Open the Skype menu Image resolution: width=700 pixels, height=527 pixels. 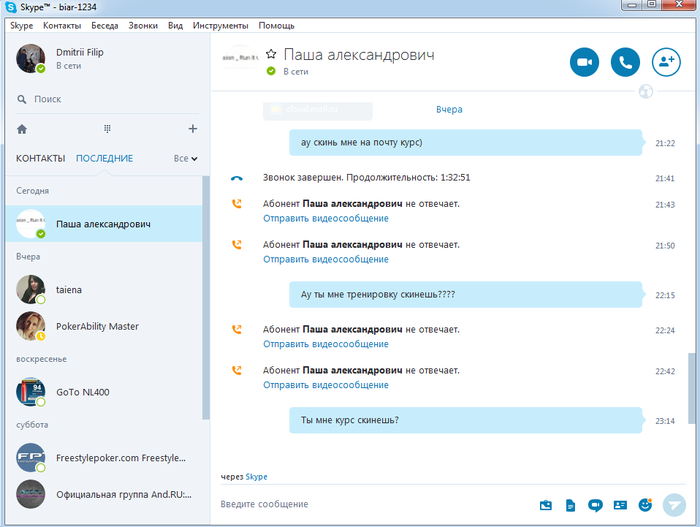(21, 25)
